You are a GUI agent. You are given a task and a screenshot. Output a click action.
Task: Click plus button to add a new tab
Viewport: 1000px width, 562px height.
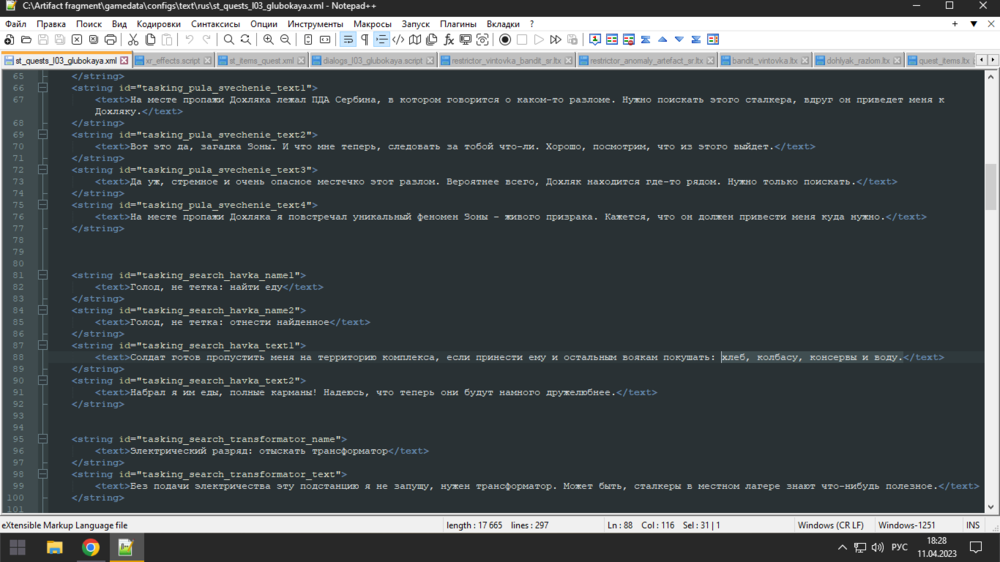click(x=955, y=24)
